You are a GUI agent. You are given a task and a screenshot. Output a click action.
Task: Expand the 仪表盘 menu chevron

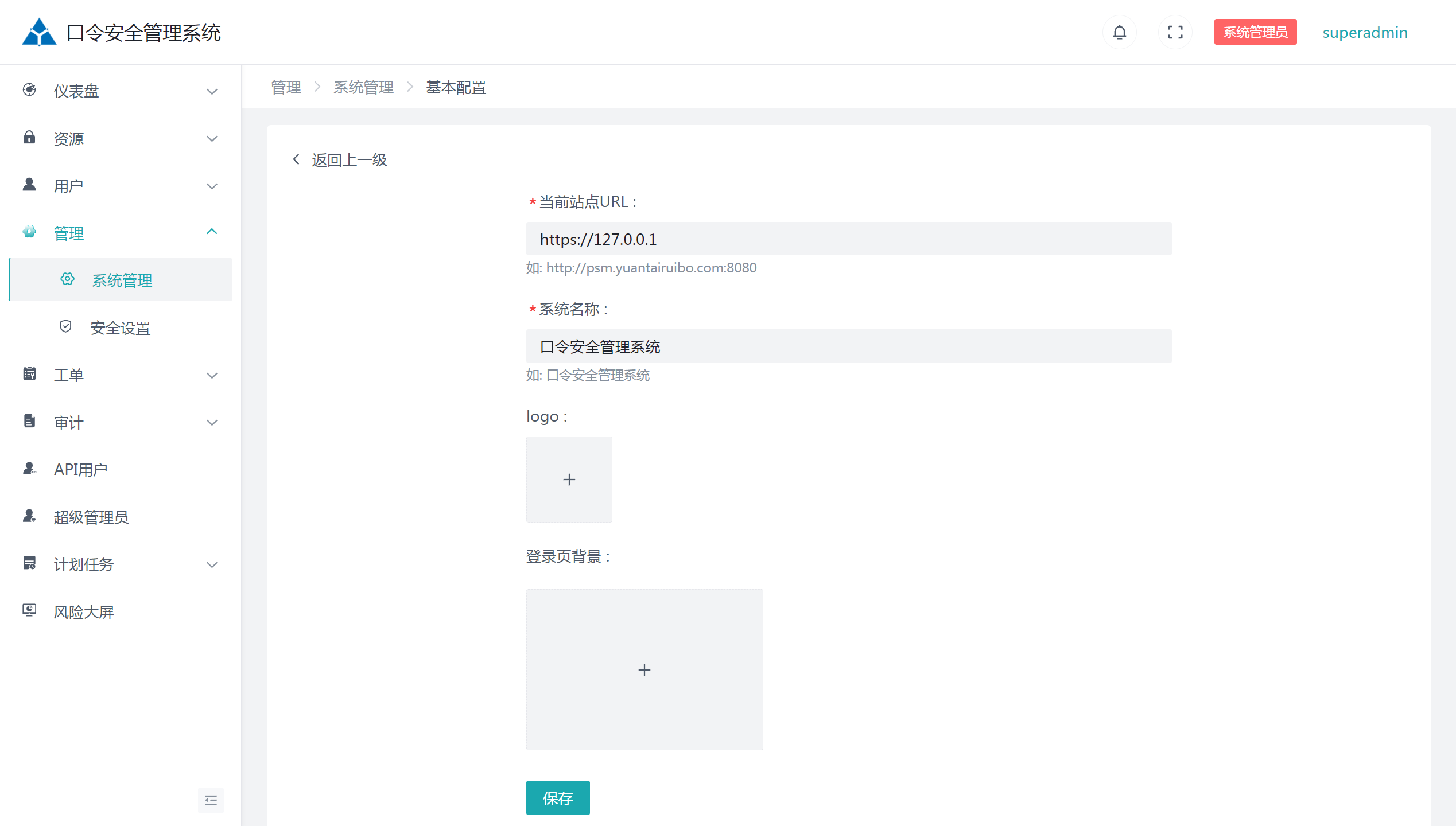click(212, 92)
